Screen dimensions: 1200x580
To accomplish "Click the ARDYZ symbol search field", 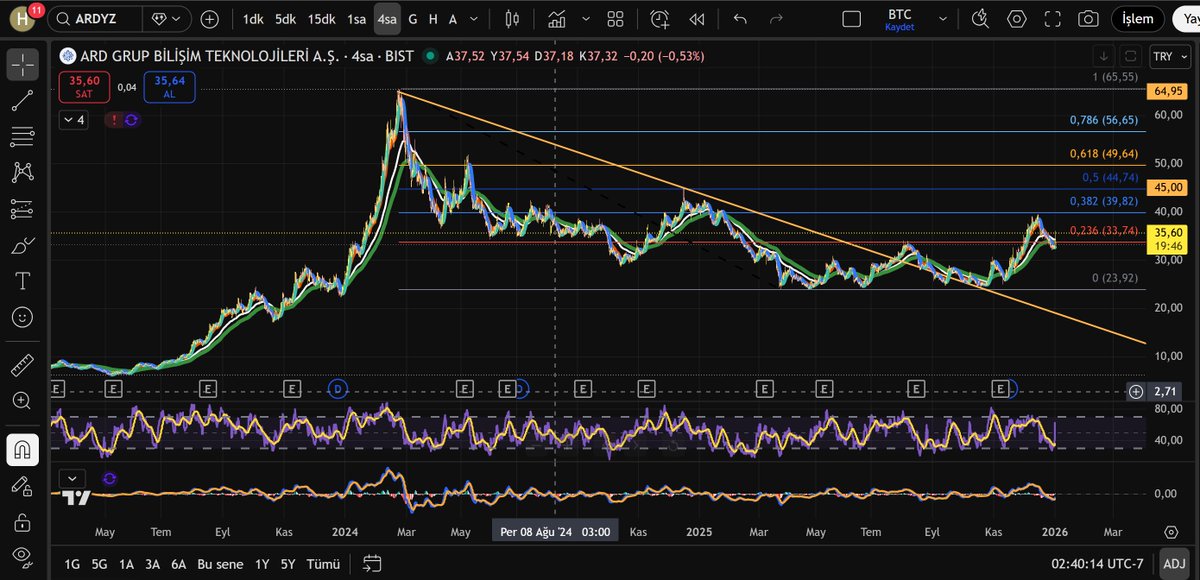I will click(x=95, y=18).
